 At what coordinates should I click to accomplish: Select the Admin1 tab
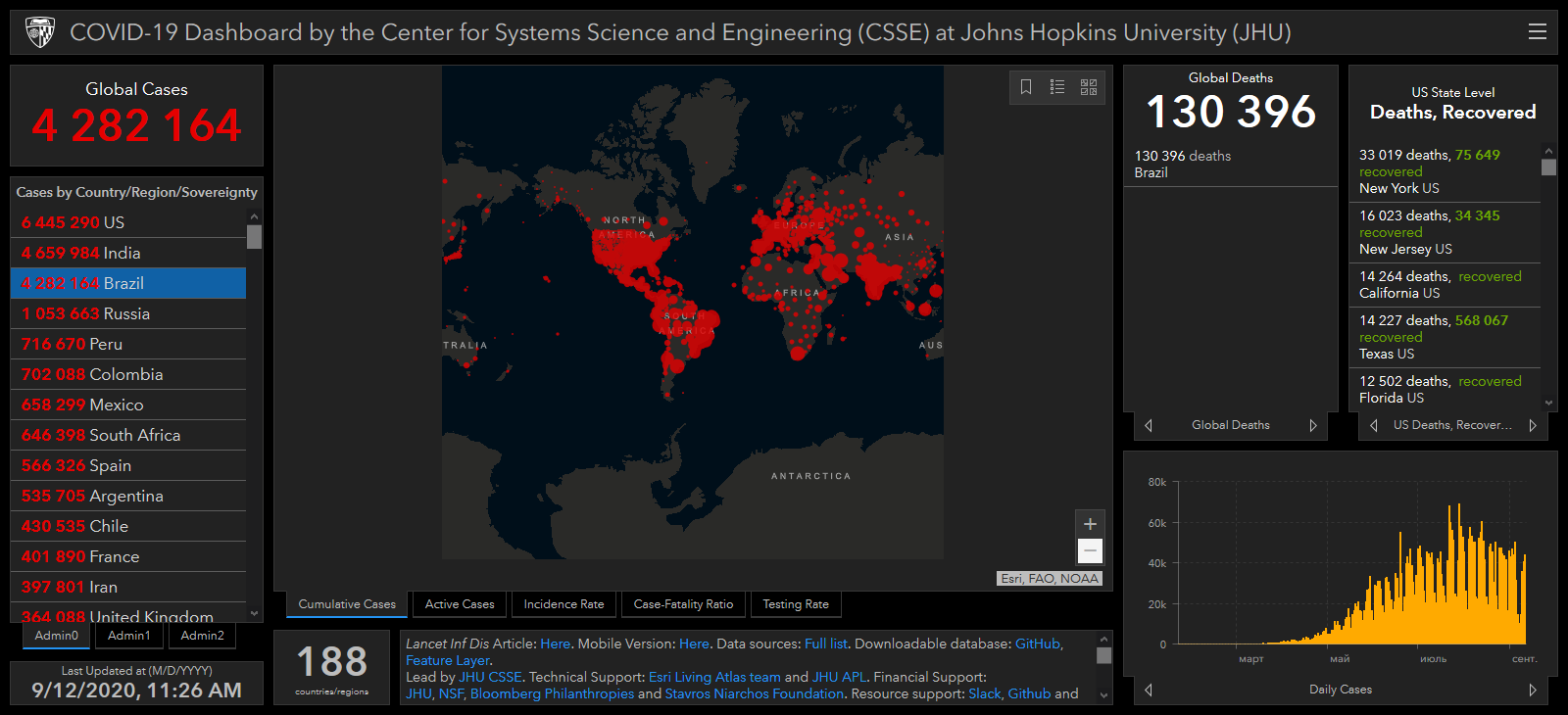(x=129, y=636)
